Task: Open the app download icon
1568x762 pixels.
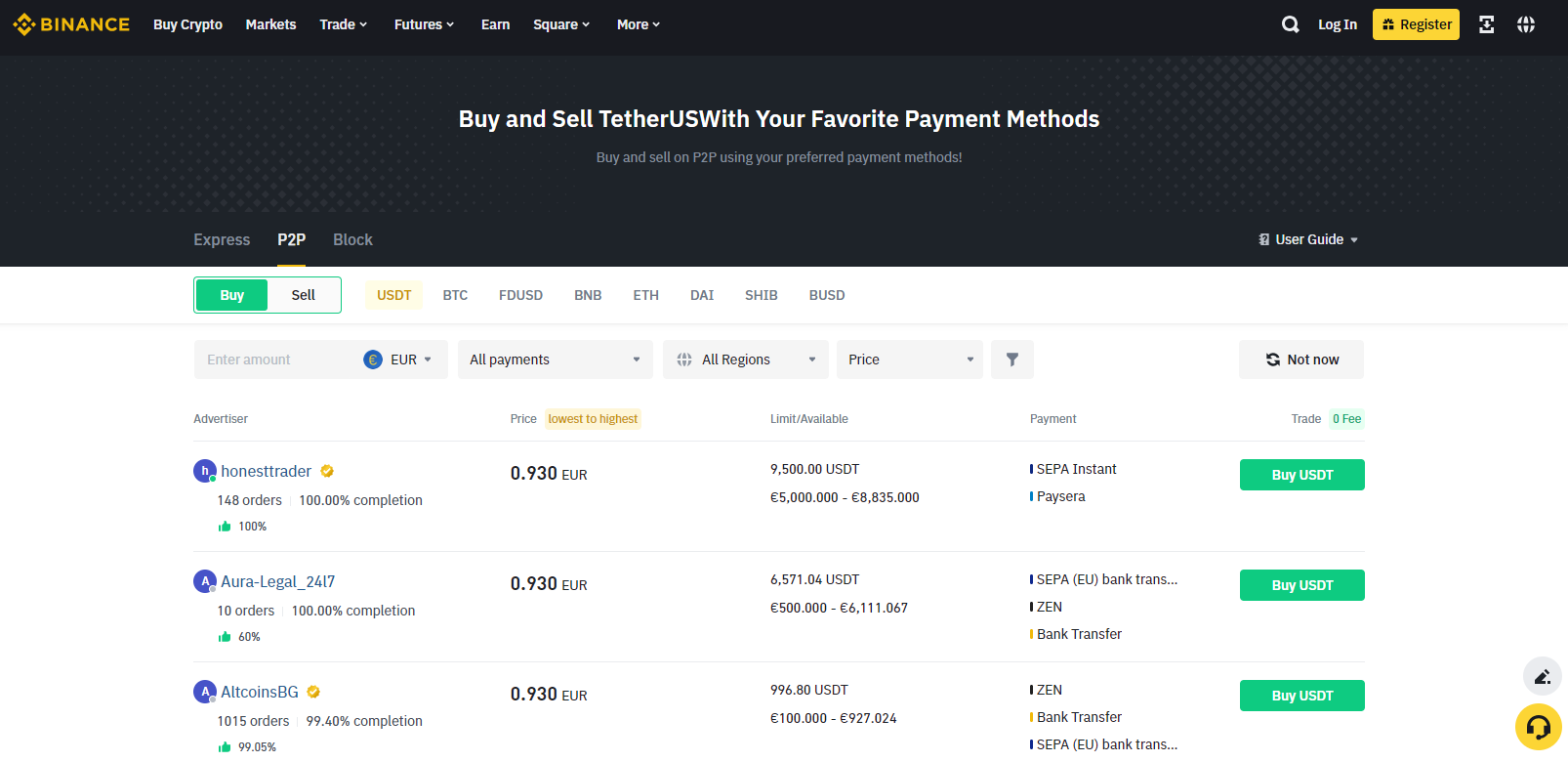Action: (x=1486, y=24)
